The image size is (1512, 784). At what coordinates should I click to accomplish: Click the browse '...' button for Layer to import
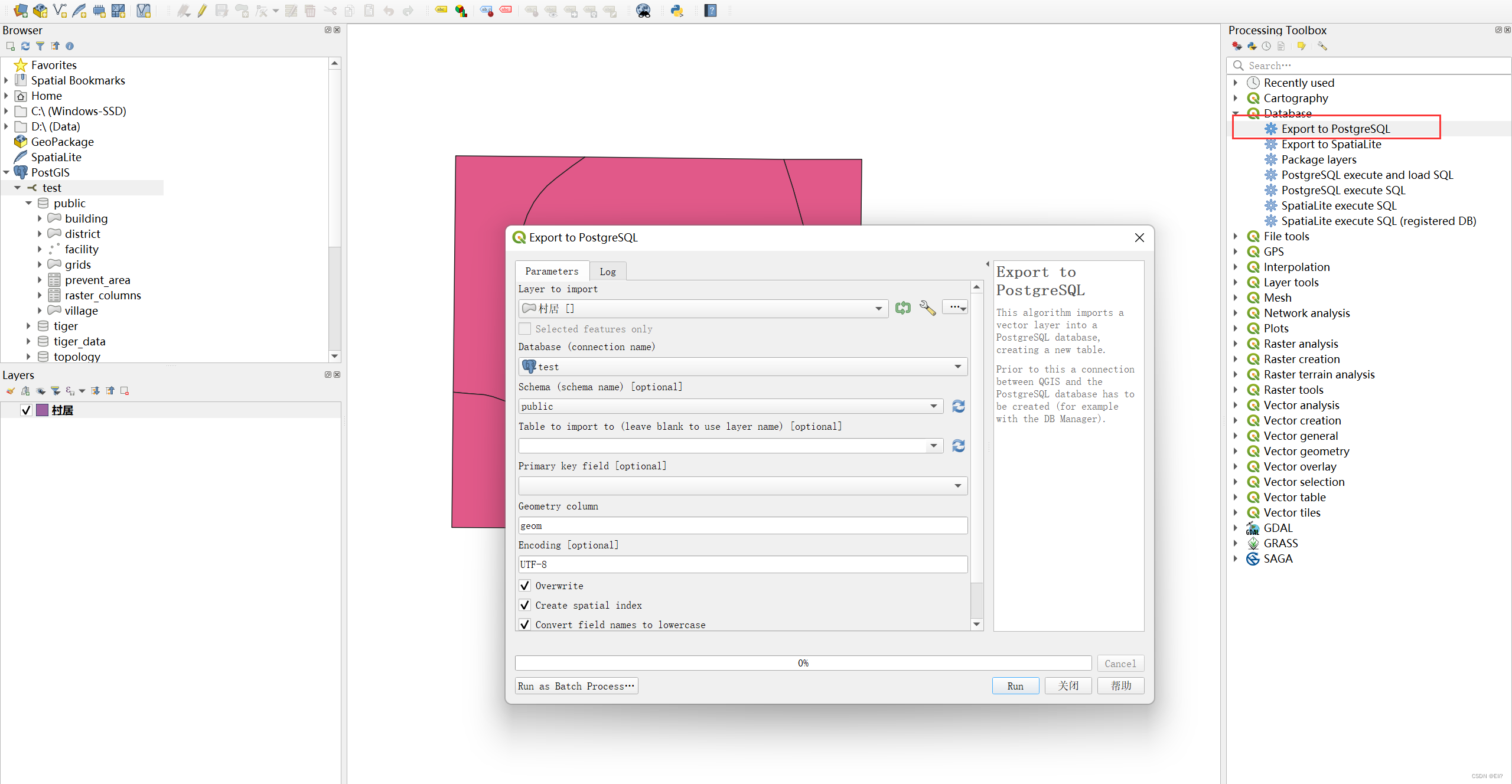pyautogui.click(x=955, y=308)
